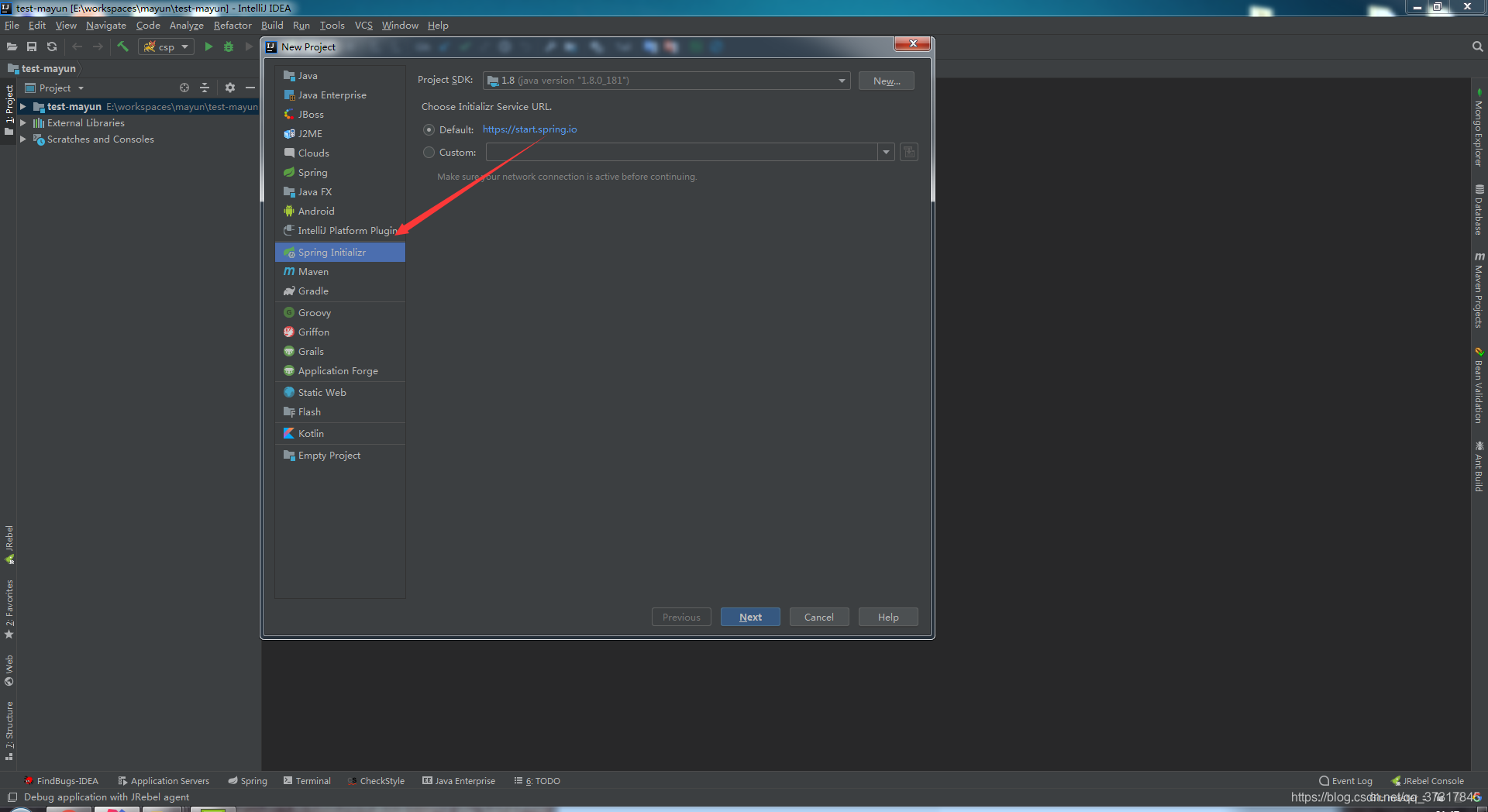Click the Help button in dialog
Viewport: 1488px width, 812px height.
click(888, 617)
